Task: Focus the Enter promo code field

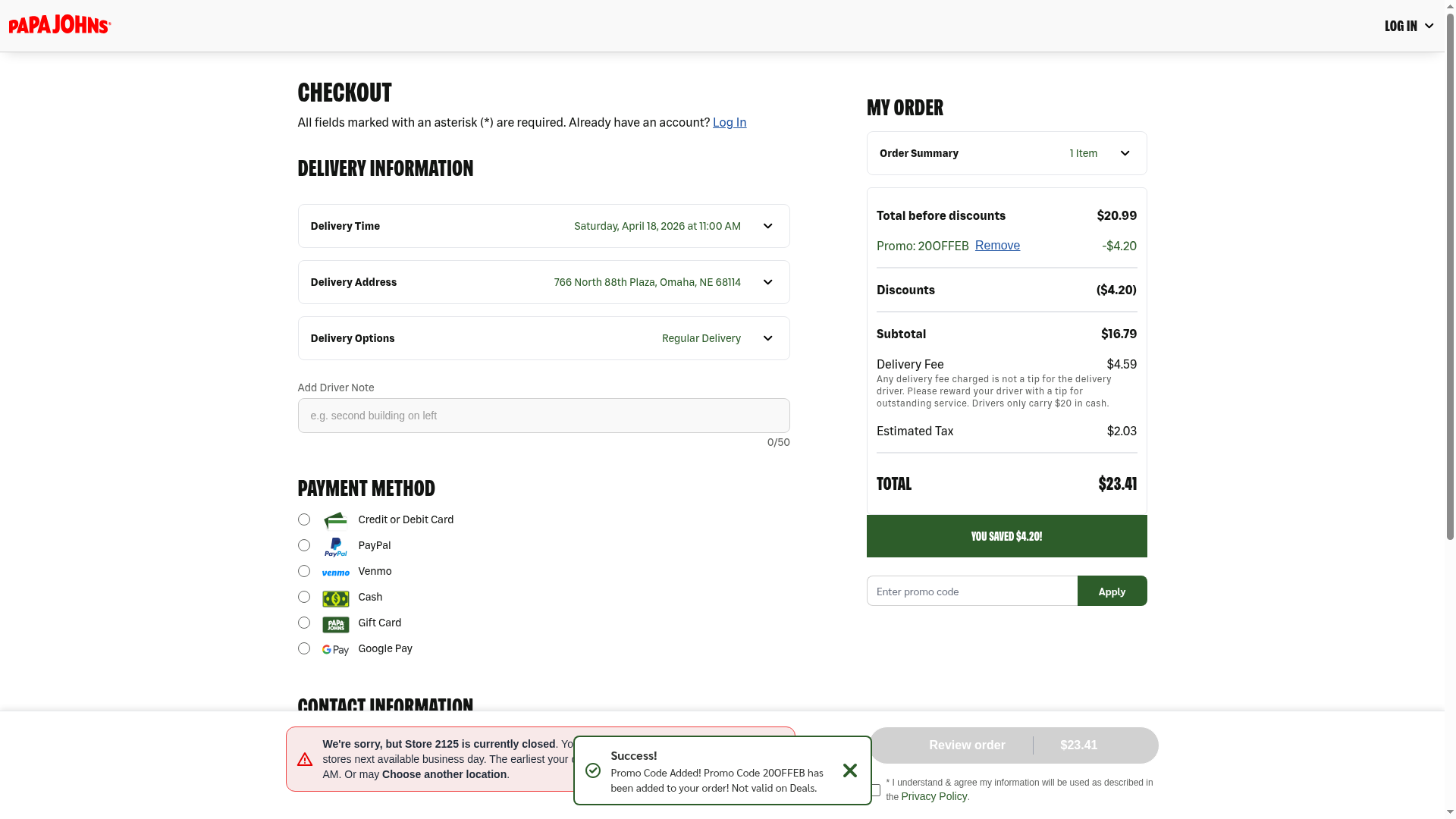Action: (972, 591)
